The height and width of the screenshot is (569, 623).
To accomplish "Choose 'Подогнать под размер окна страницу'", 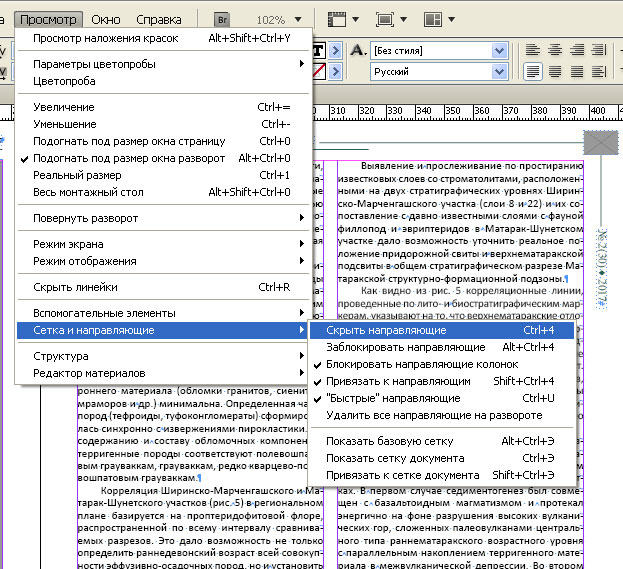I will coord(163,141).
